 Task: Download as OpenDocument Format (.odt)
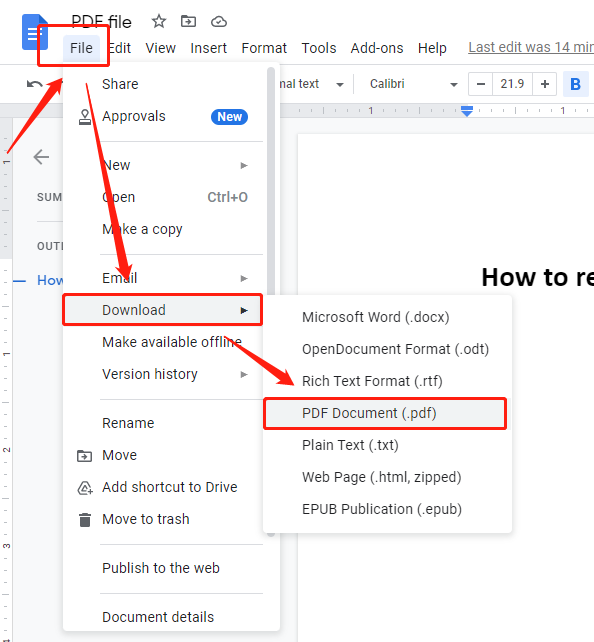387,349
